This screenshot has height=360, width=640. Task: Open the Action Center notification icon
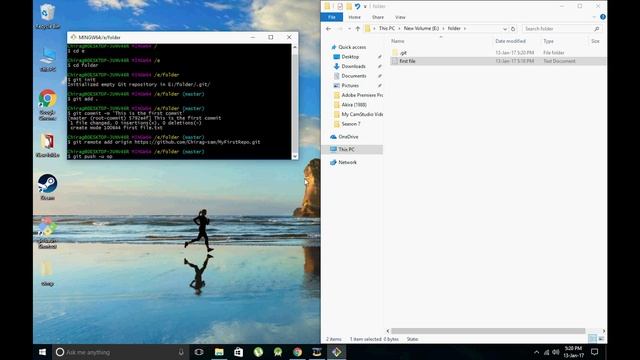click(595, 352)
